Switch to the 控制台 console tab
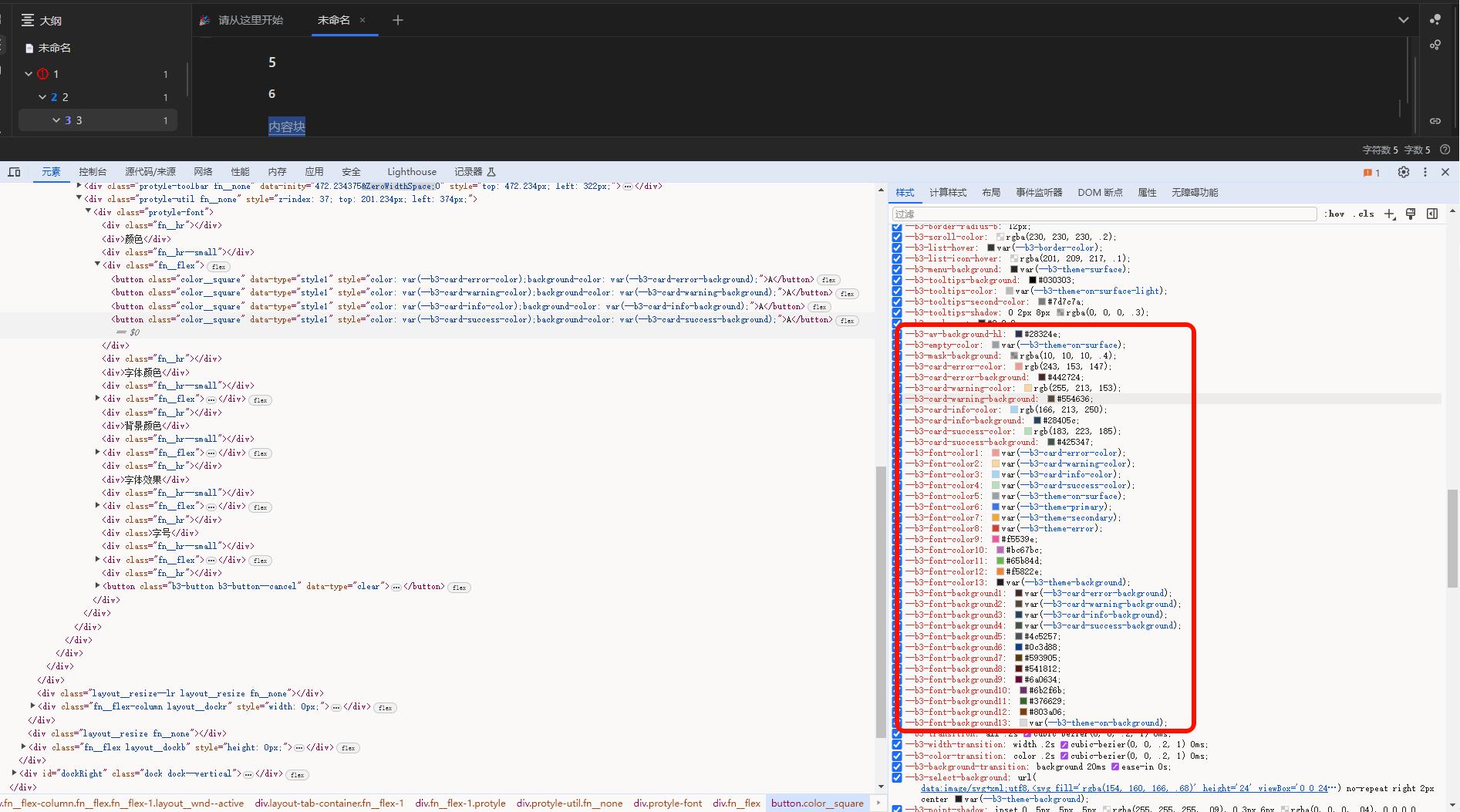Image resolution: width=1460 pixels, height=812 pixels. (93, 172)
